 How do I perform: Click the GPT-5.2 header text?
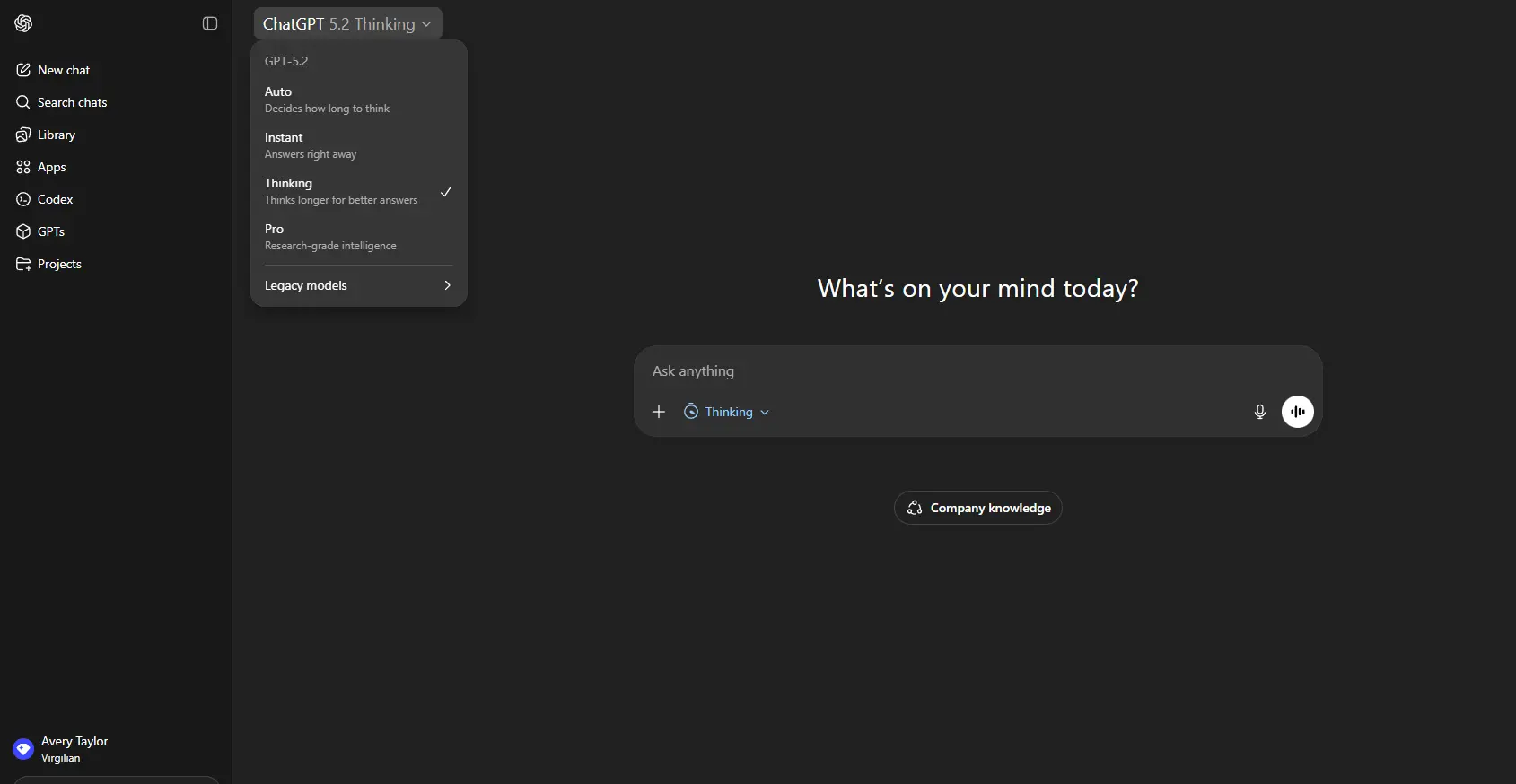click(286, 61)
